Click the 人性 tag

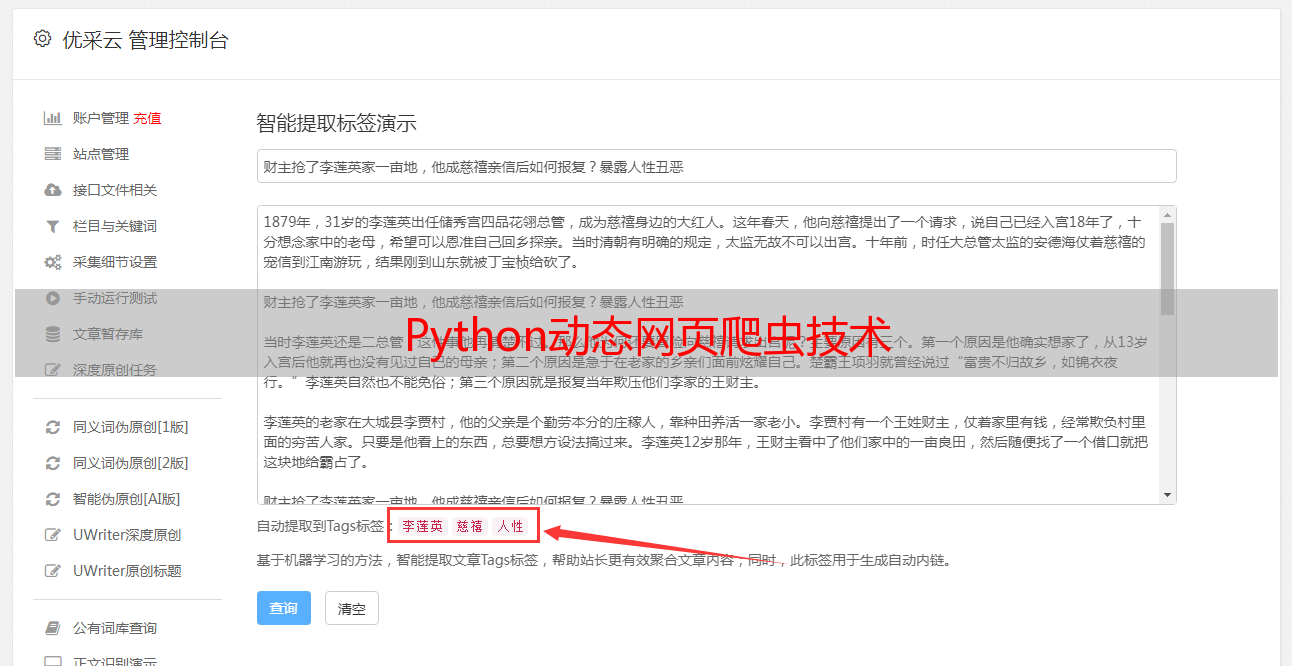coord(511,526)
